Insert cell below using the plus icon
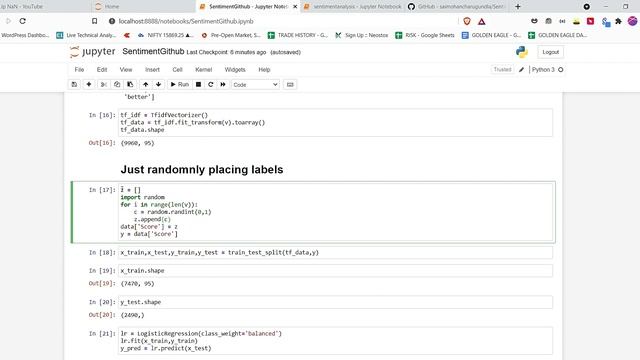Viewport: 640px width, 360px height. pyautogui.click(x=89, y=84)
